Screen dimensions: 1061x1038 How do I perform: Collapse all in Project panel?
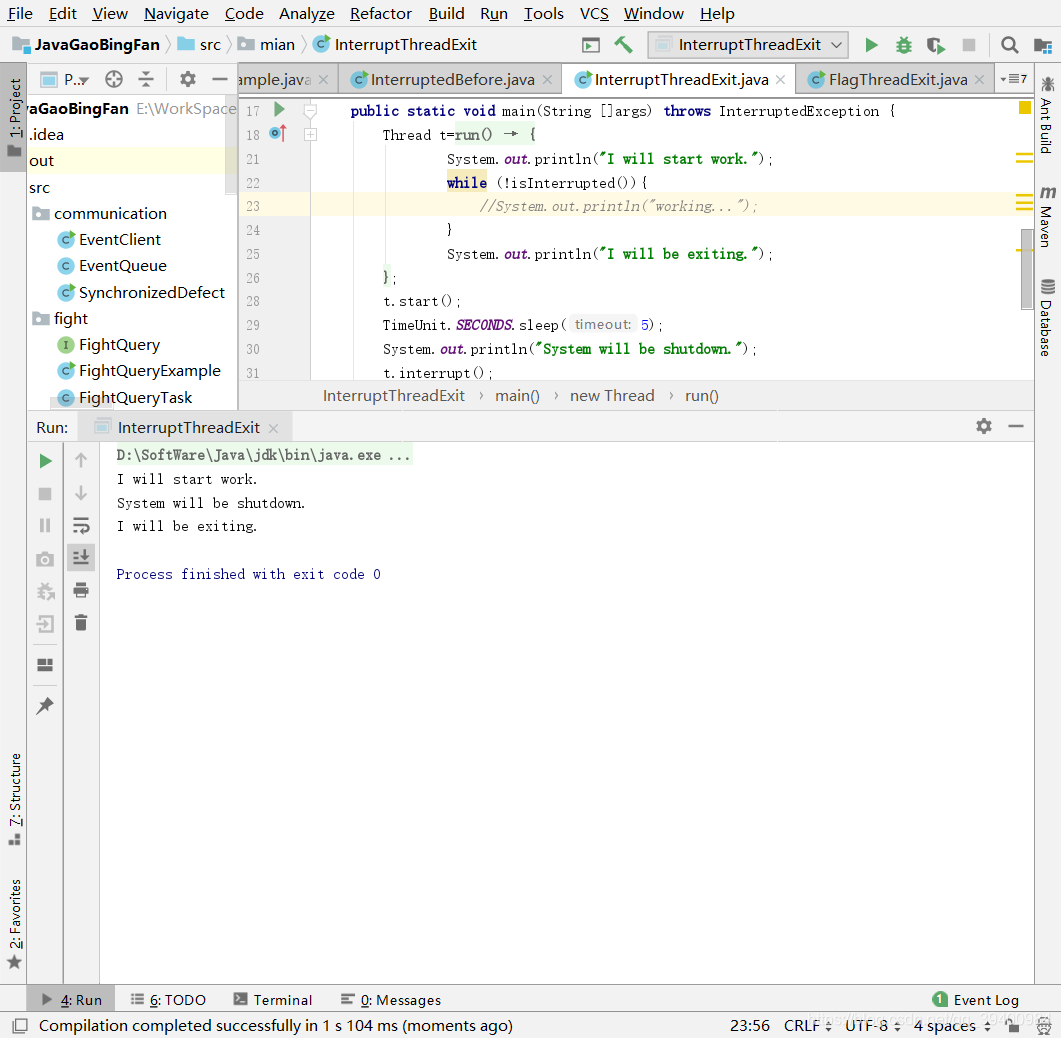(146, 79)
